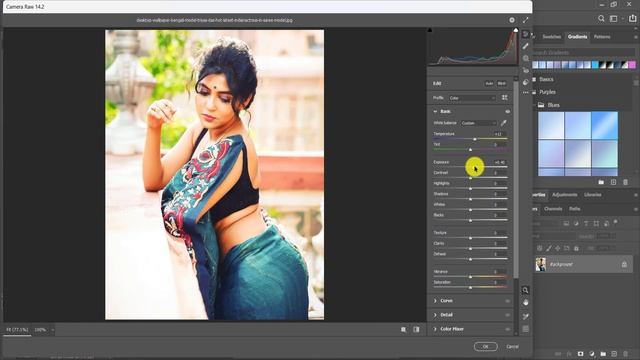Open the White Balance dropdown

click(479, 123)
